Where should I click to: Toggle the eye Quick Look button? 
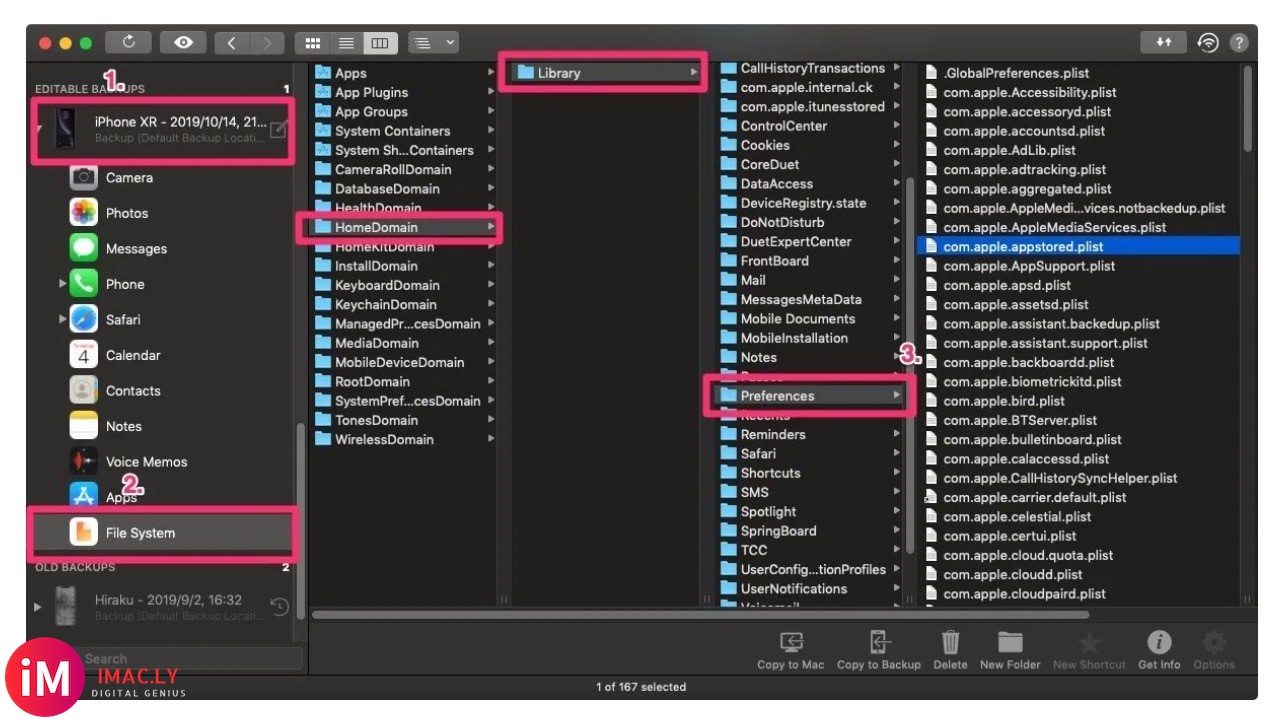point(183,43)
